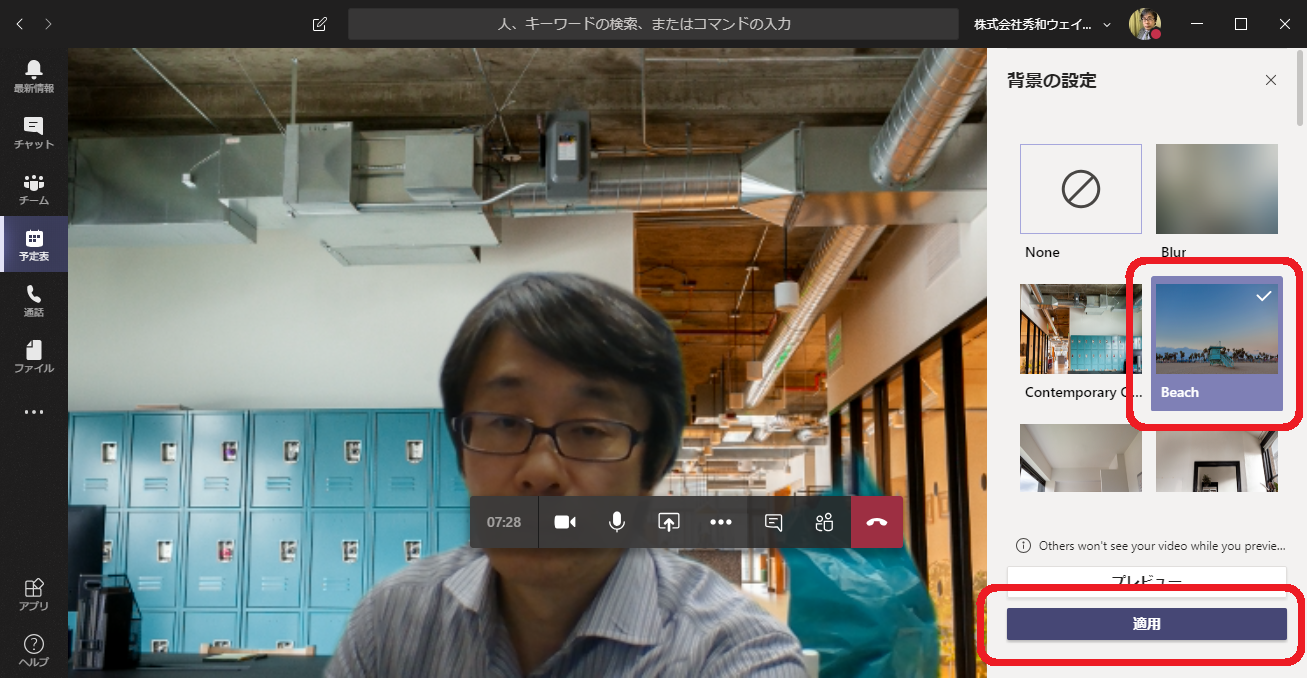The width and height of the screenshot is (1307, 678).
Task: Open the Activity (最新情報) feed icon
Action: [x=34, y=76]
